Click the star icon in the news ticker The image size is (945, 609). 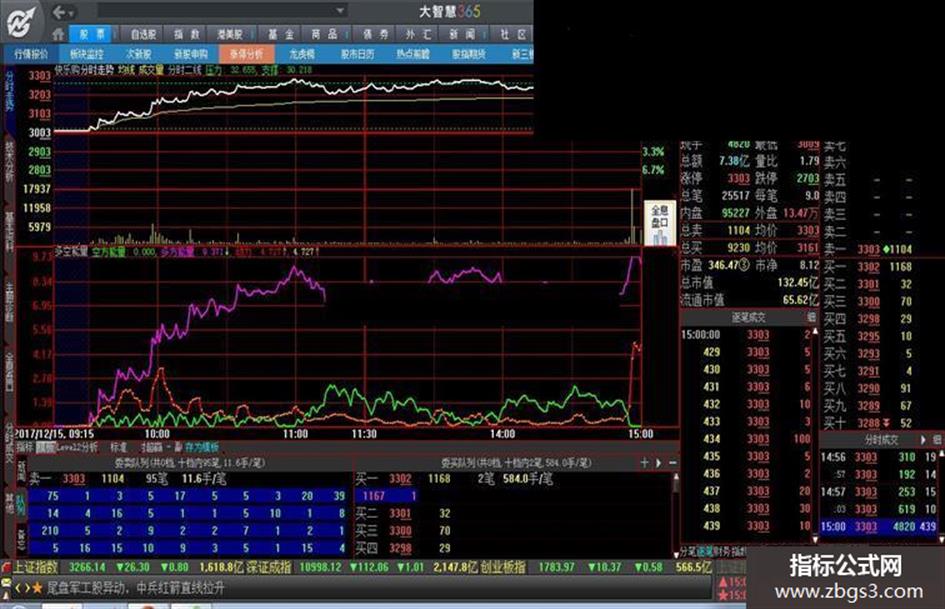tap(37, 588)
